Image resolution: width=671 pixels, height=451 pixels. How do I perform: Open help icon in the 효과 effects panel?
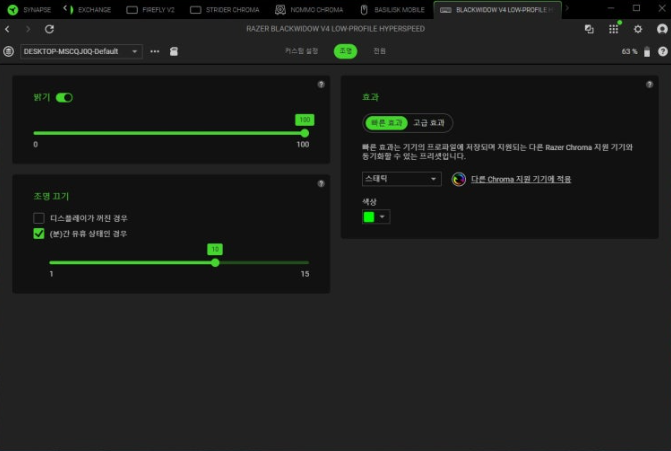tap(650, 85)
